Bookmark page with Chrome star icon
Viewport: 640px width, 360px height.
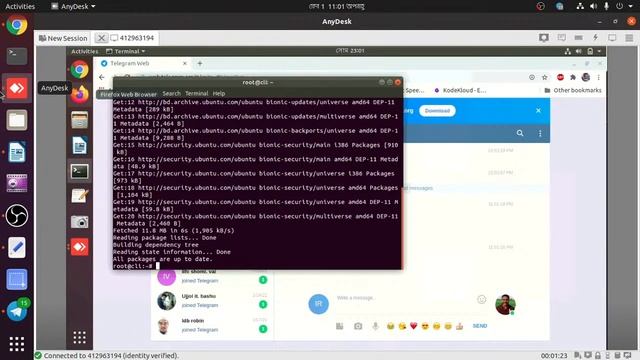point(544,78)
